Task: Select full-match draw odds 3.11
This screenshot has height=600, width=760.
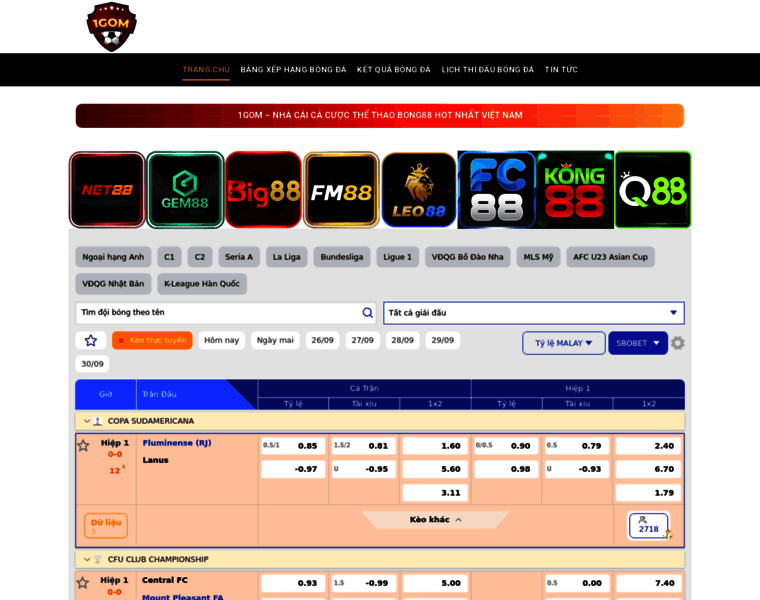Action: (435, 493)
